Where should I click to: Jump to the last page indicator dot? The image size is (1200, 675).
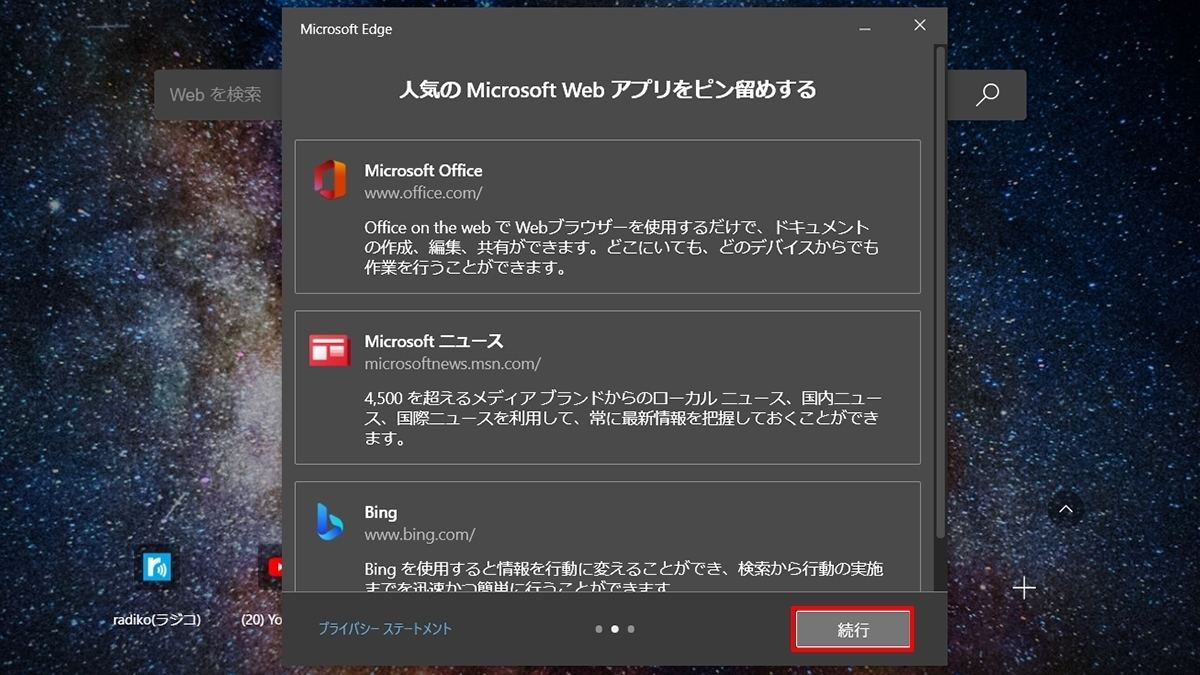(x=631, y=629)
